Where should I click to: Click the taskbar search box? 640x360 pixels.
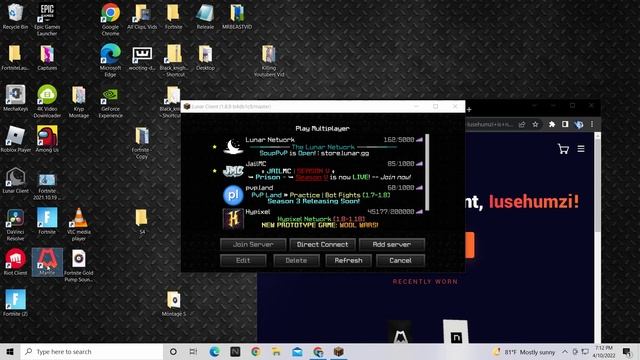(x=92, y=351)
